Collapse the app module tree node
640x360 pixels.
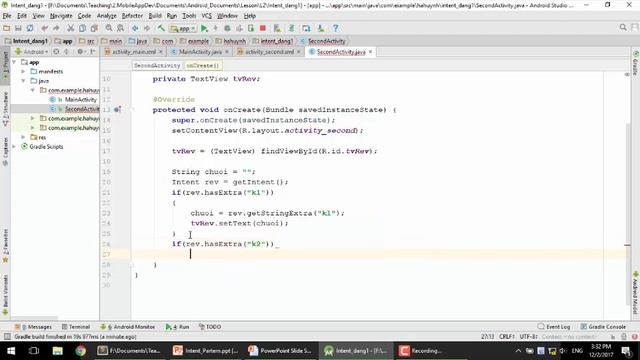pyautogui.click(x=14, y=62)
